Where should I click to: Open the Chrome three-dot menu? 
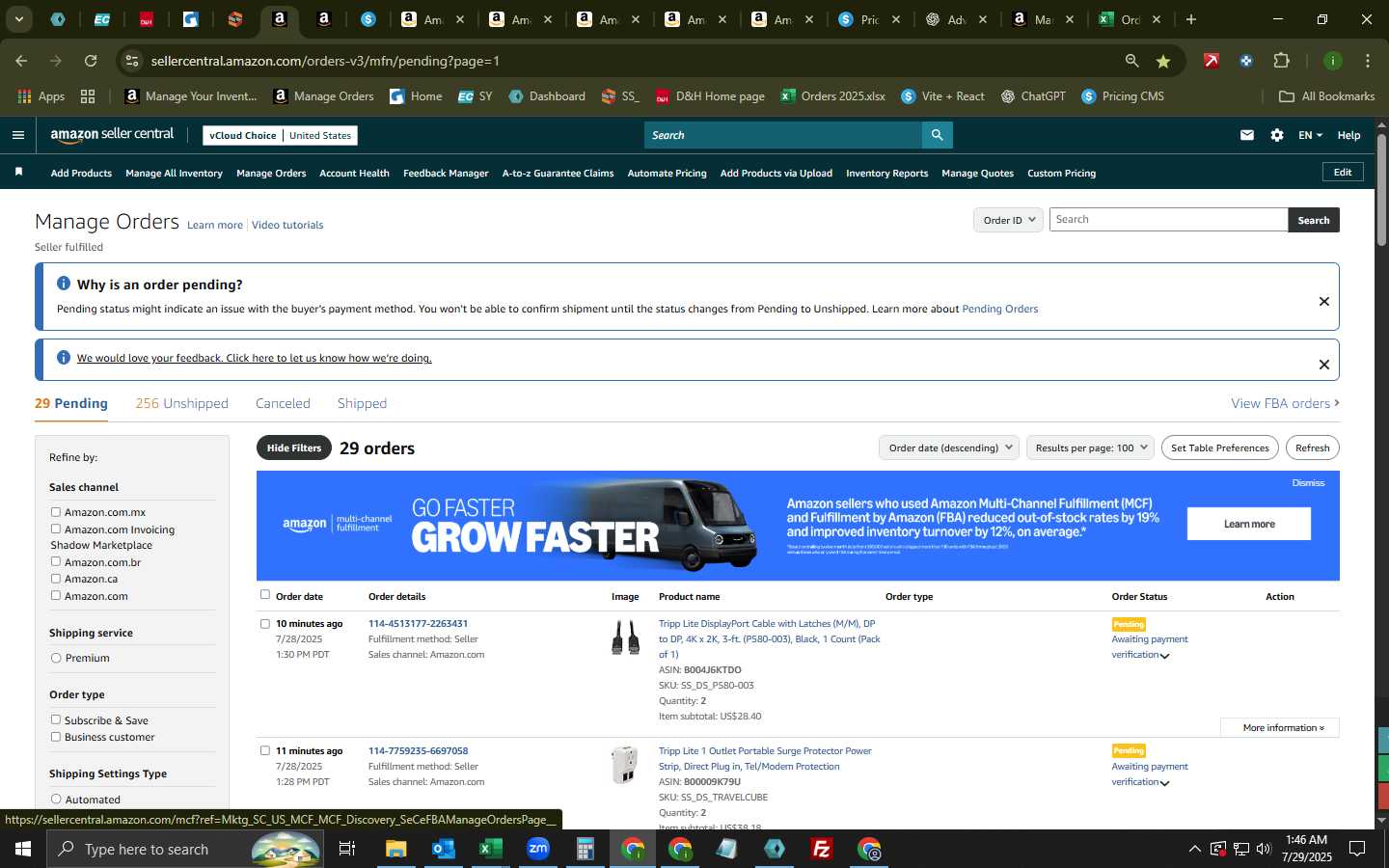coord(1367,61)
